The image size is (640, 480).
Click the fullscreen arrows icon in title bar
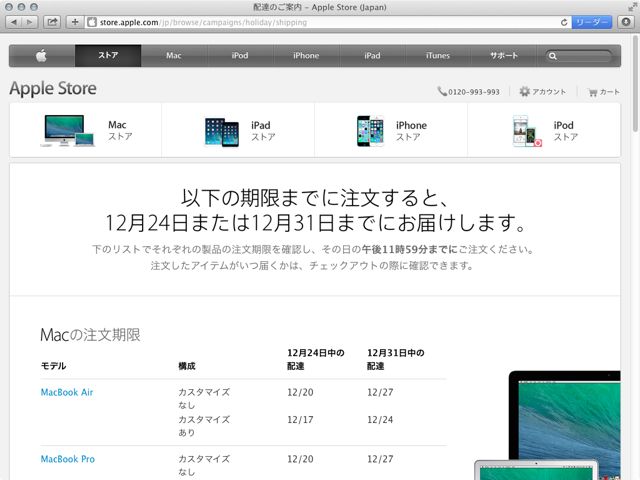tap(632, 7)
